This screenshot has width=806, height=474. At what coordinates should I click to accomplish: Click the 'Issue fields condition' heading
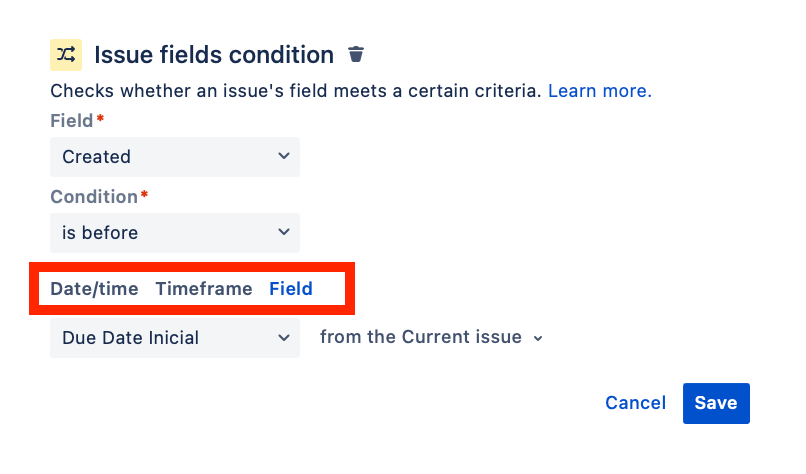coord(214,54)
